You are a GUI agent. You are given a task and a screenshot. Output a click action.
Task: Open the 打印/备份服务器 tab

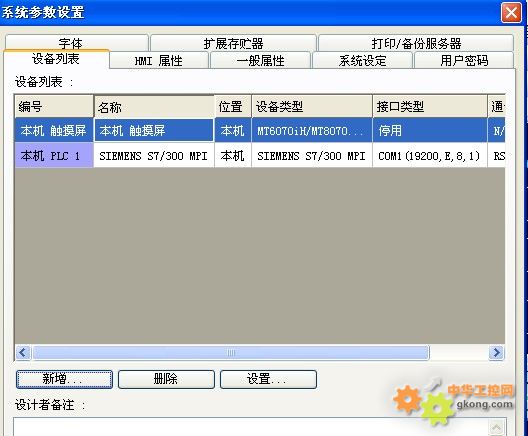pyautogui.click(x=416, y=43)
